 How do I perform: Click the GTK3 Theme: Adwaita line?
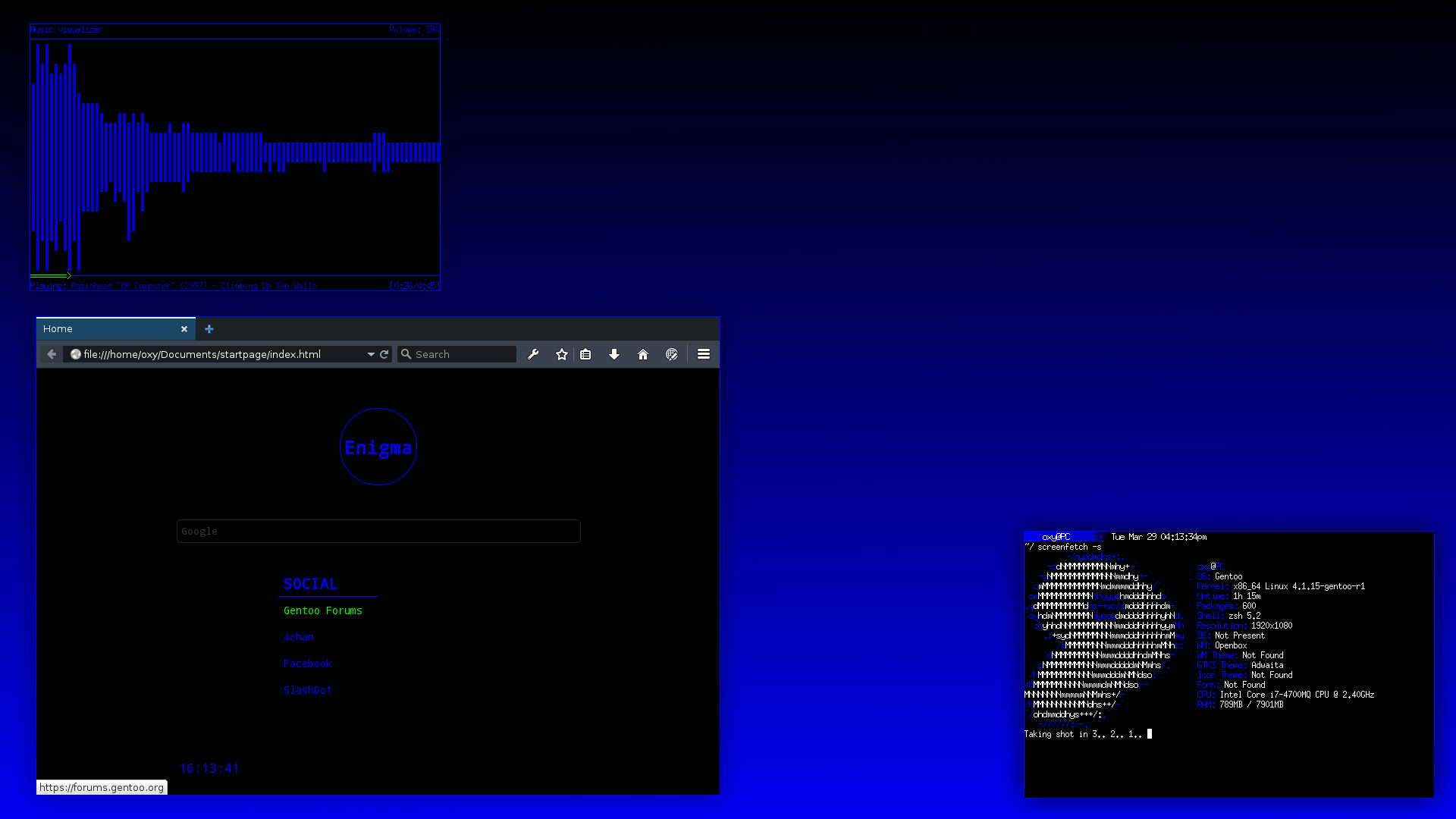click(1240, 665)
